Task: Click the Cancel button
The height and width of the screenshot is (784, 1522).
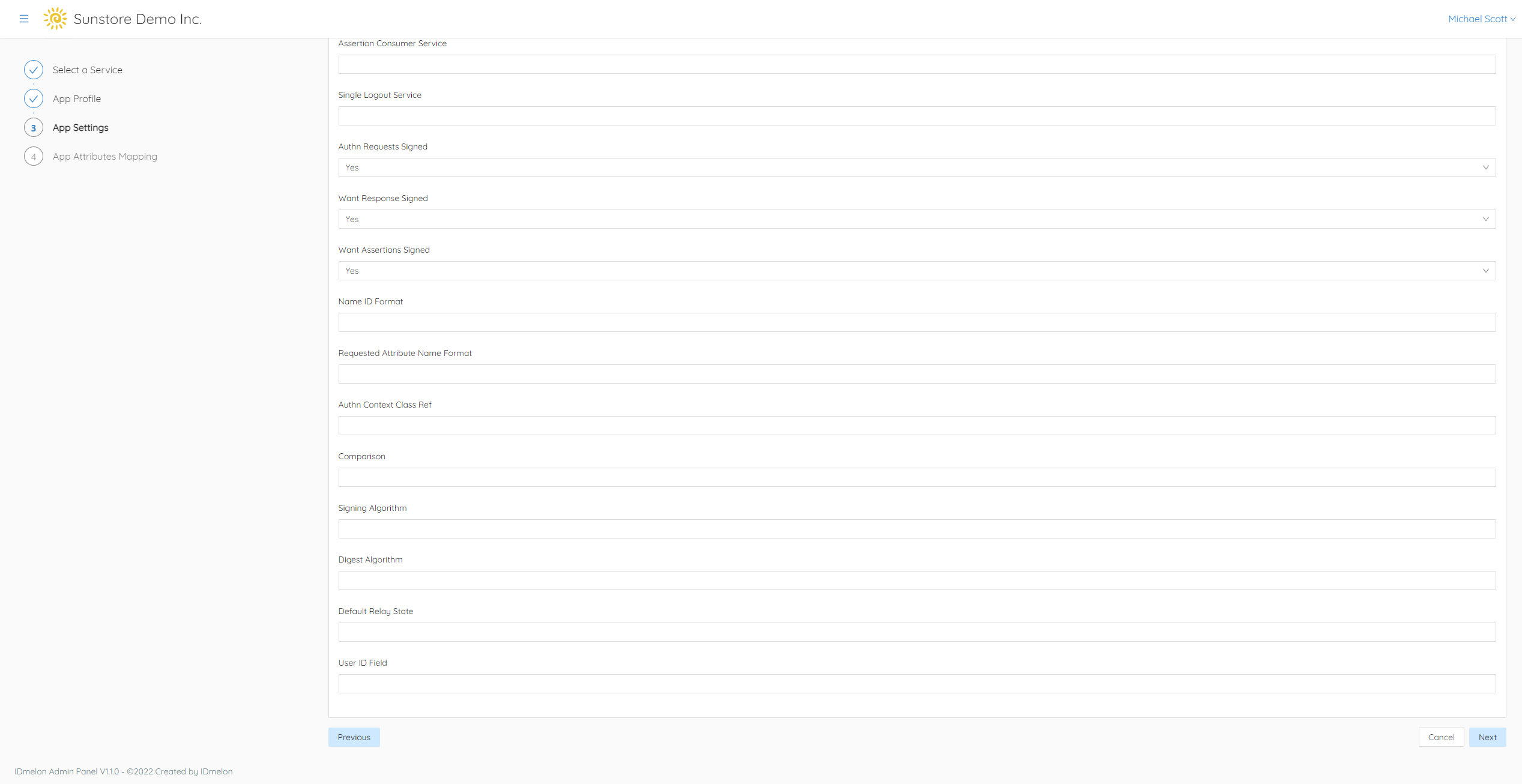Action: pyautogui.click(x=1441, y=737)
